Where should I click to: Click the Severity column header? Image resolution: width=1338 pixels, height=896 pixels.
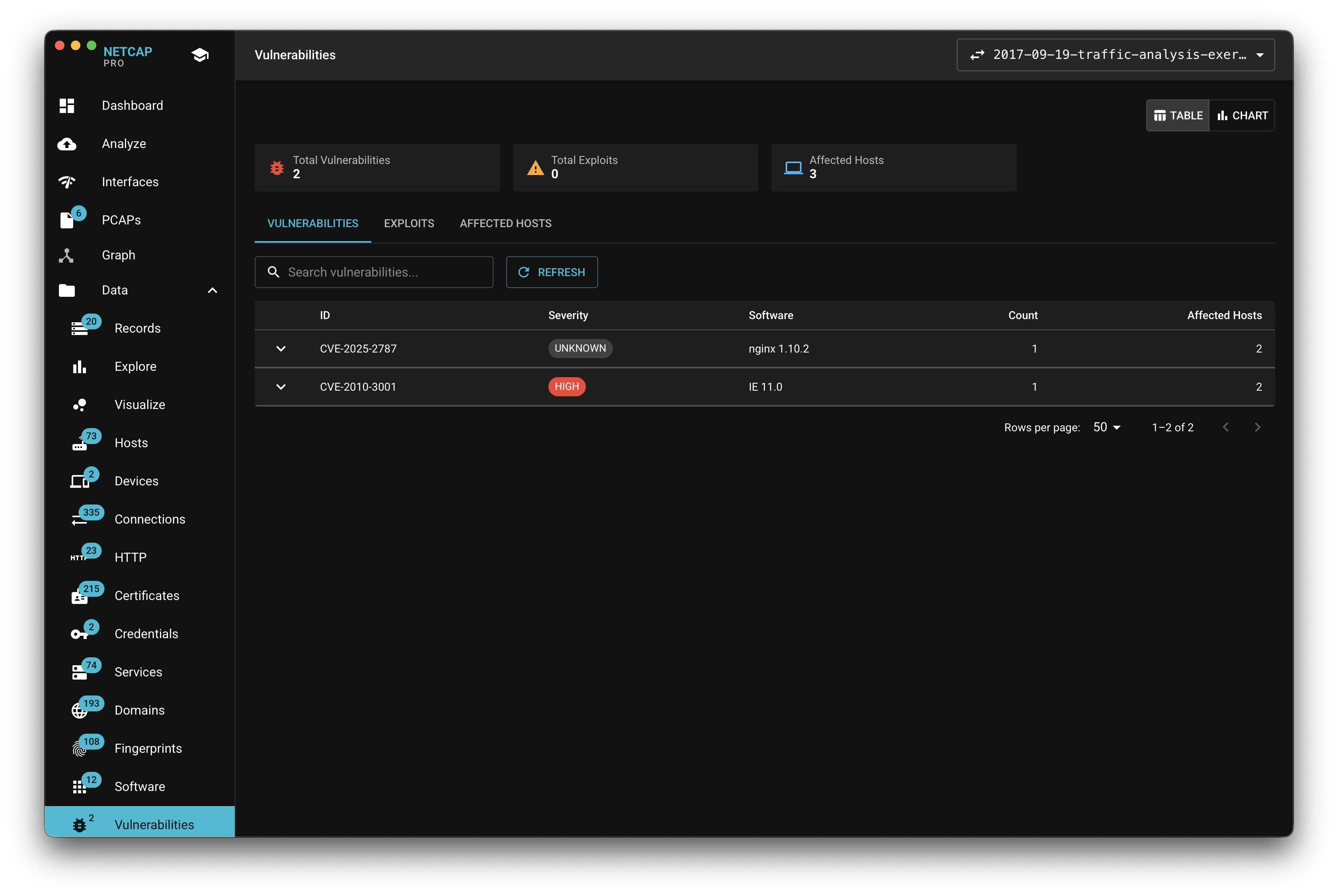[568, 316]
